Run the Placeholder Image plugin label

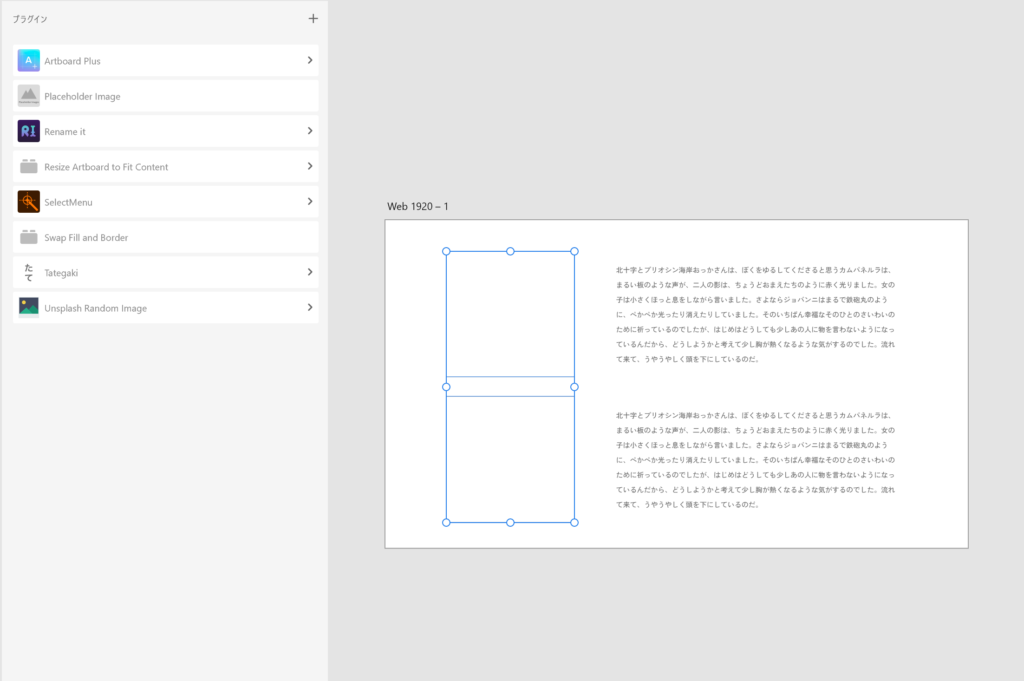coord(82,97)
